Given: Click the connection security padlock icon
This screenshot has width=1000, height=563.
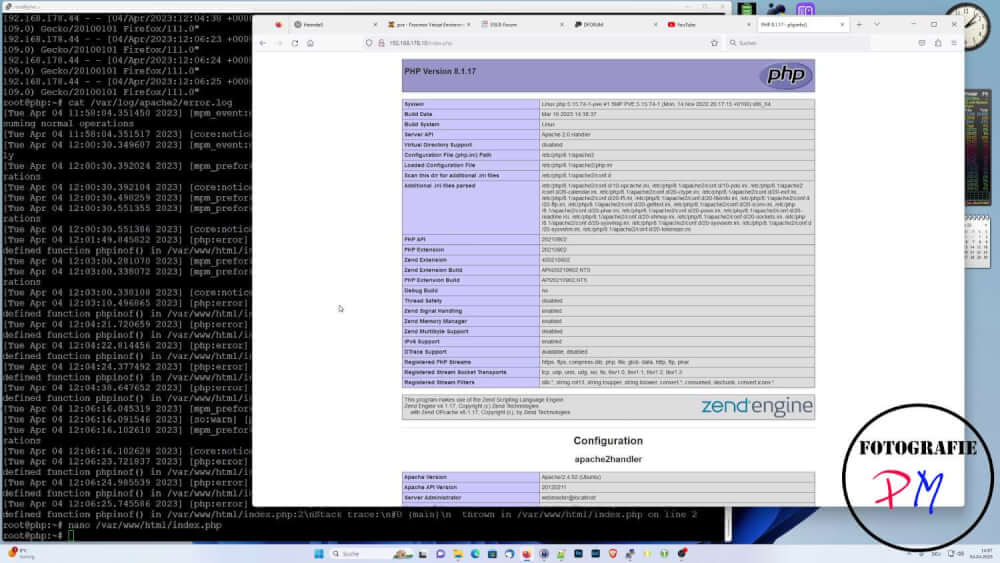Looking at the screenshot, I should click(x=381, y=43).
